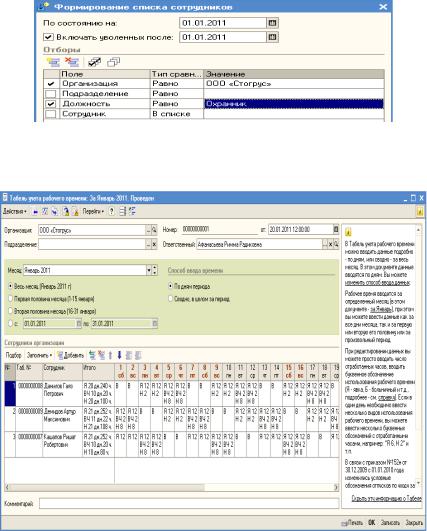The image size is (427, 531).
Task: Toggle the Организация filter checkbox
Action: tap(51, 84)
